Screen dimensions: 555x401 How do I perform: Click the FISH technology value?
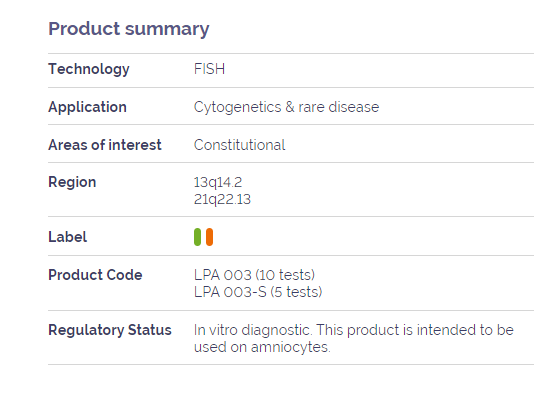coord(209,69)
